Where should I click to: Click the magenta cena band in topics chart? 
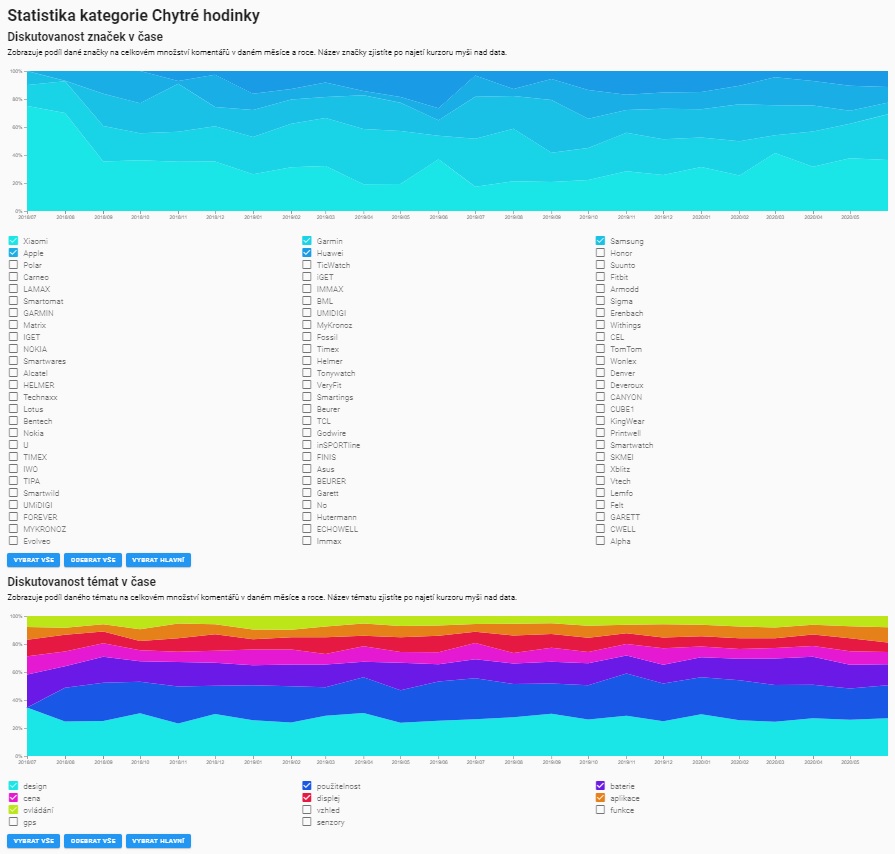[x=457, y=654]
